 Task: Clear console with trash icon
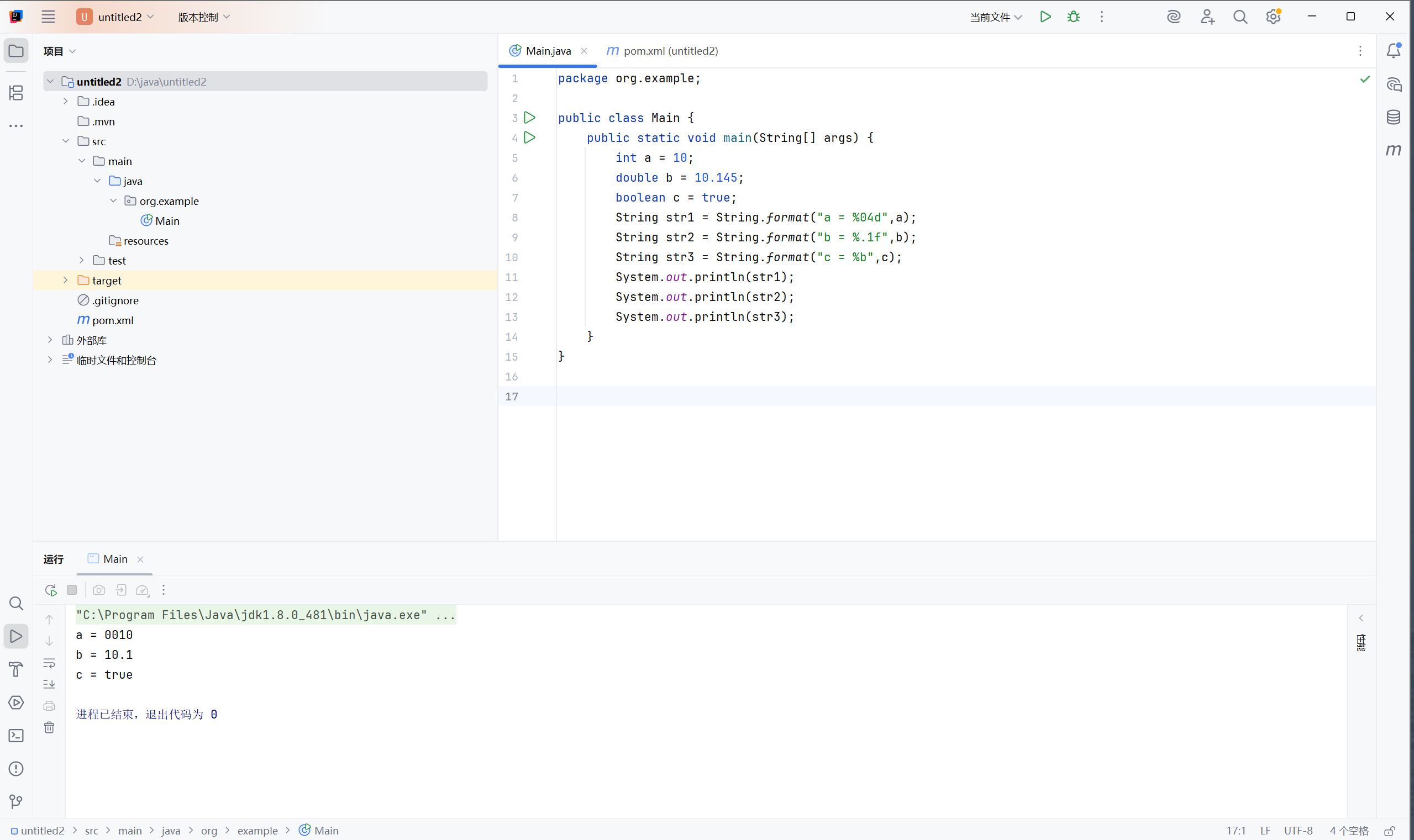click(49, 727)
